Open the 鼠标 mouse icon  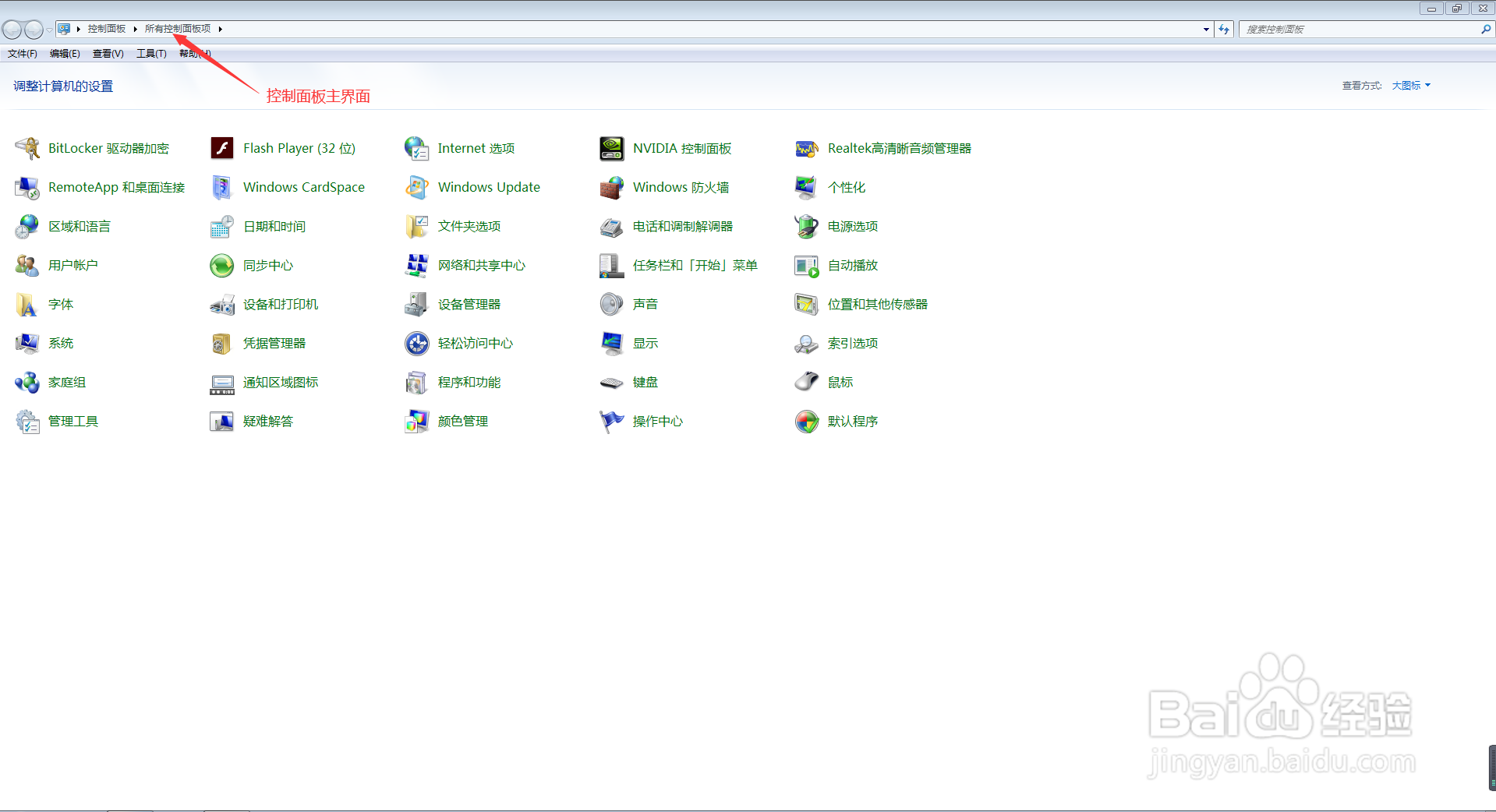[807, 382]
